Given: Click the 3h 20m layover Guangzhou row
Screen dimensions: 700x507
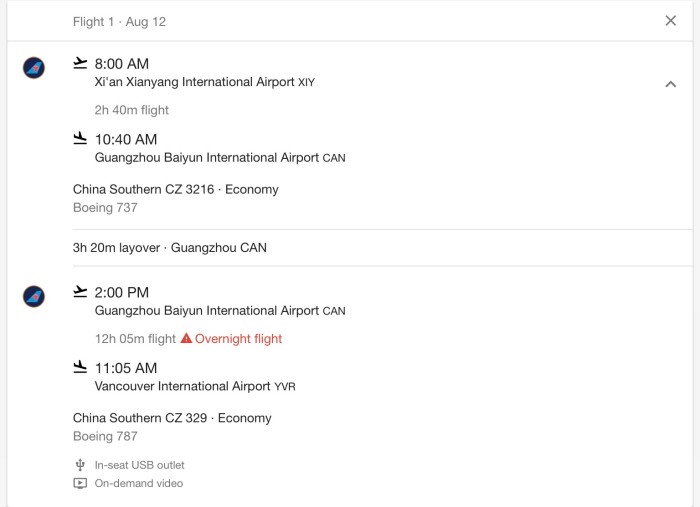Looking at the screenshot, I should click(x=383, y=248).
